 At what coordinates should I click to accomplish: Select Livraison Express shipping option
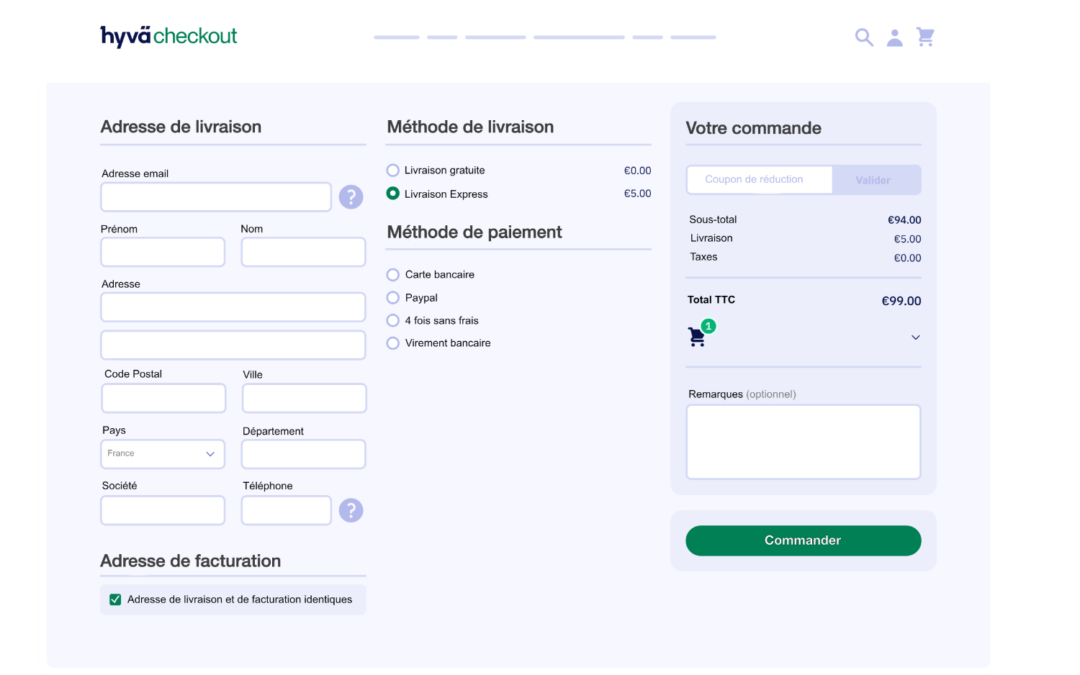coord(393,194)
